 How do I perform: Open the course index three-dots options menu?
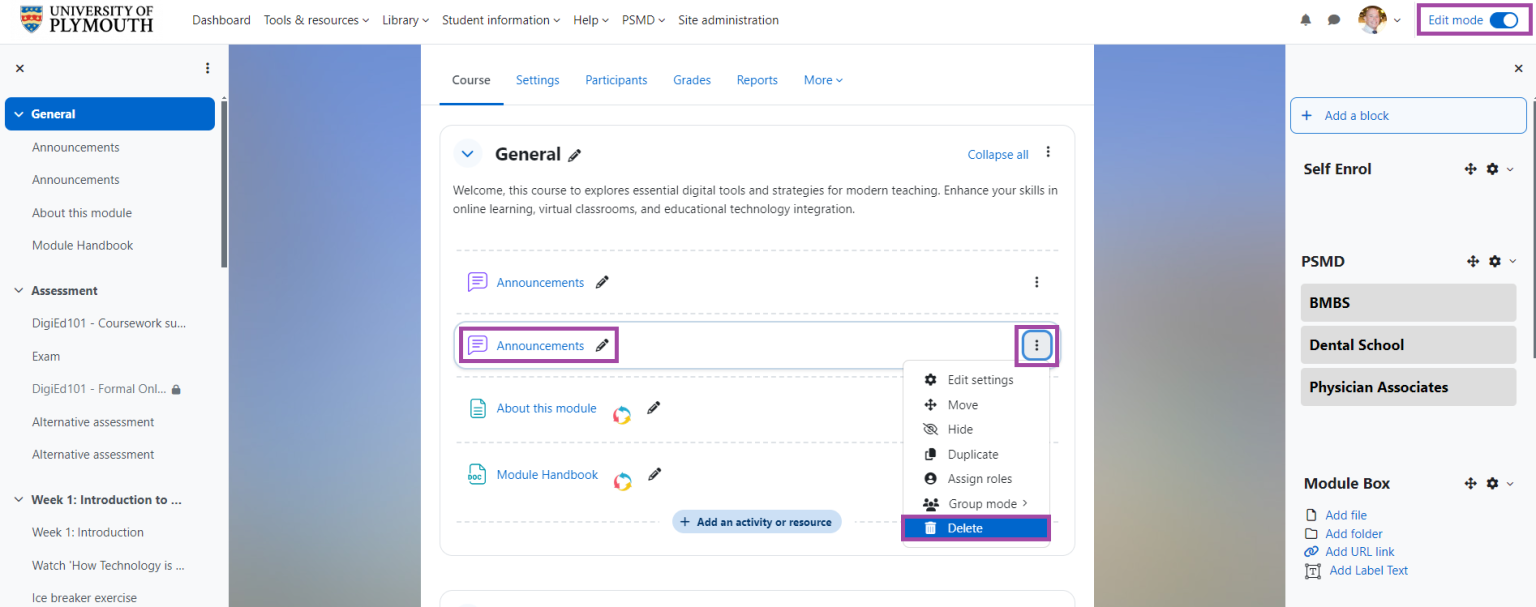pyautogui.click(x=207, y=69)
